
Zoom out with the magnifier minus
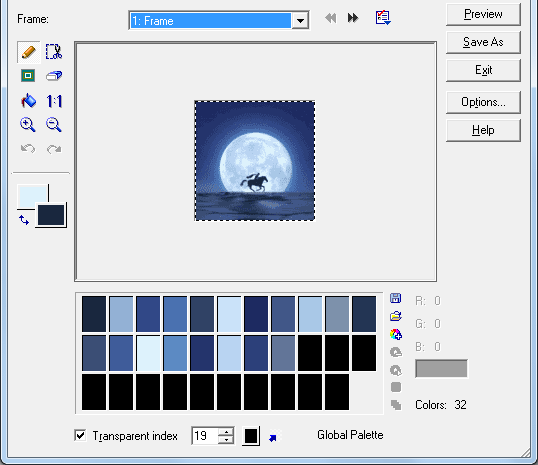54,125
